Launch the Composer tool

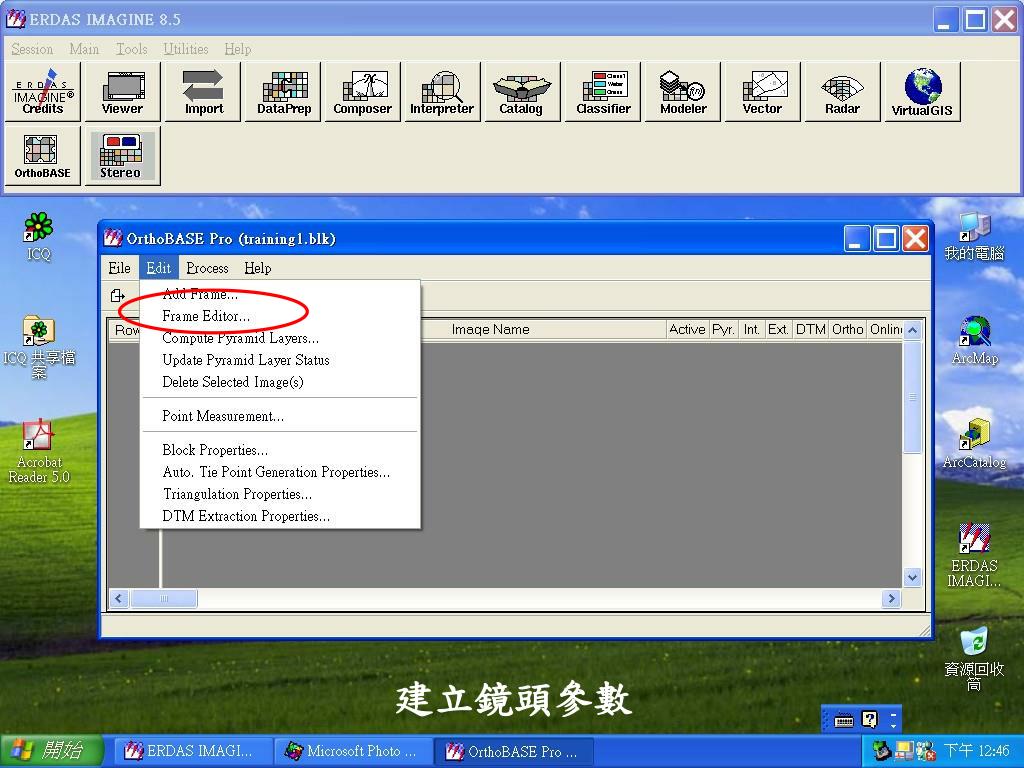362,92
